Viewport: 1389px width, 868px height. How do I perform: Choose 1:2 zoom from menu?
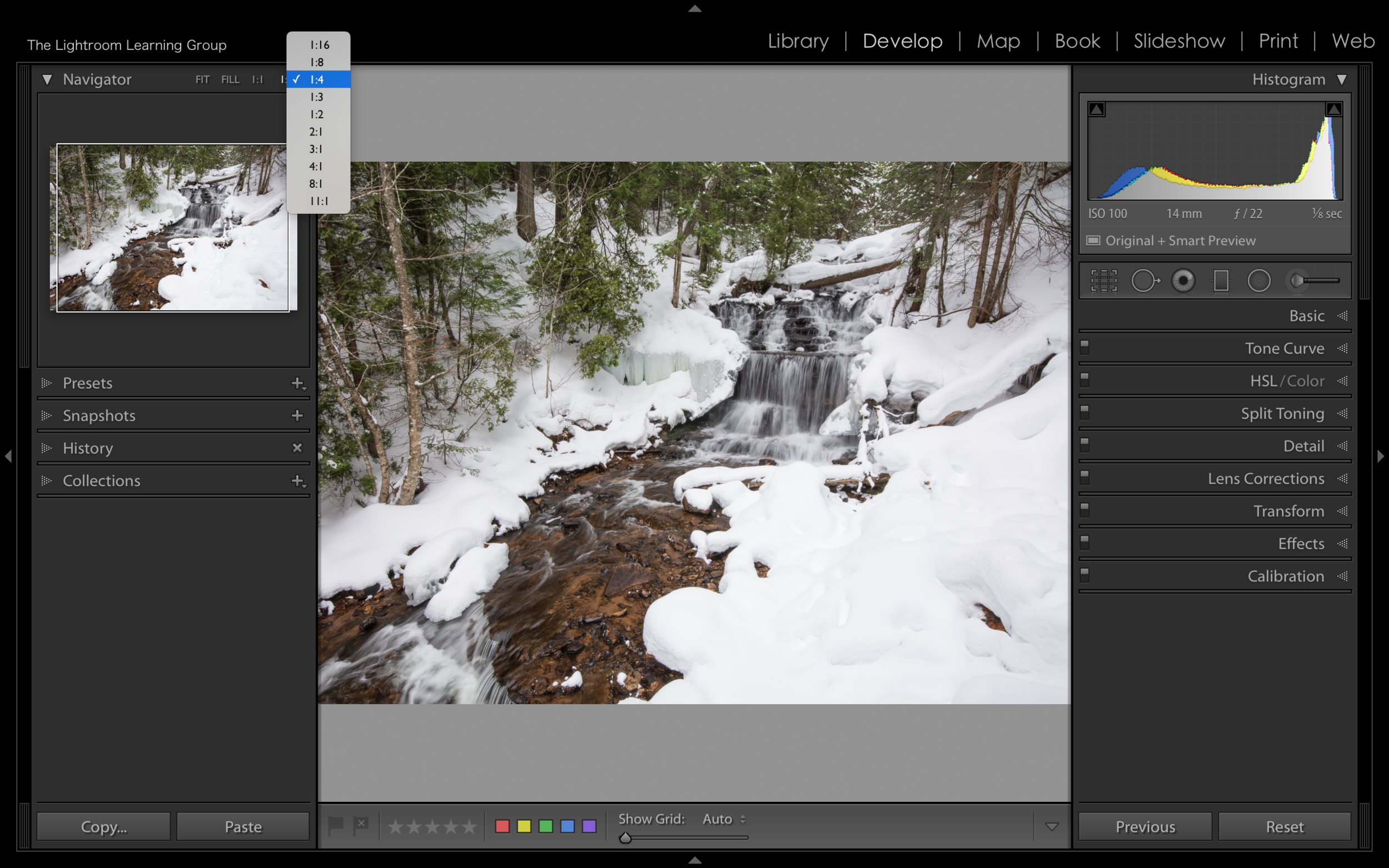click(319, 114)
